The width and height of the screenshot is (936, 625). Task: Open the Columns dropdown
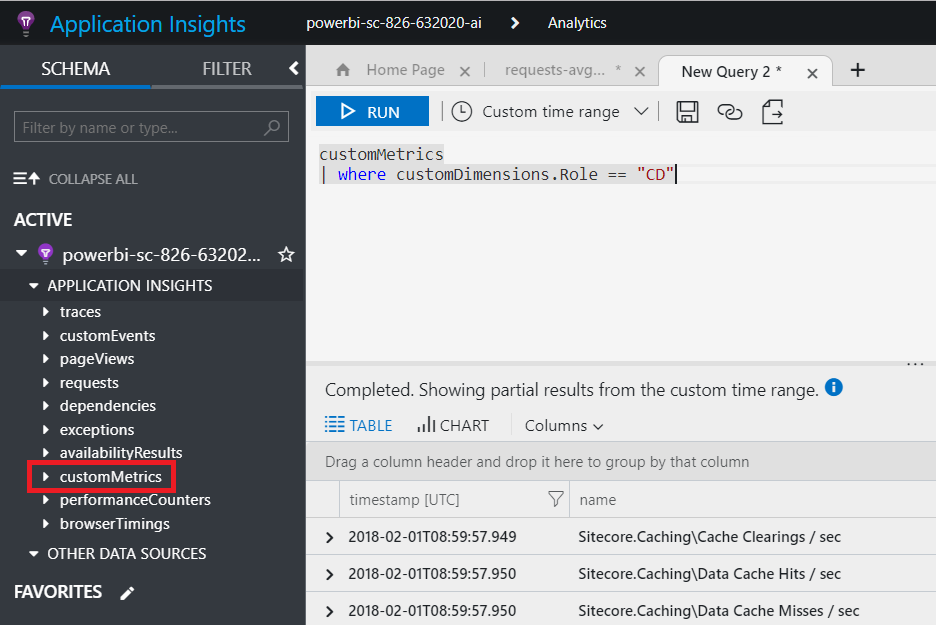(564, 426)
